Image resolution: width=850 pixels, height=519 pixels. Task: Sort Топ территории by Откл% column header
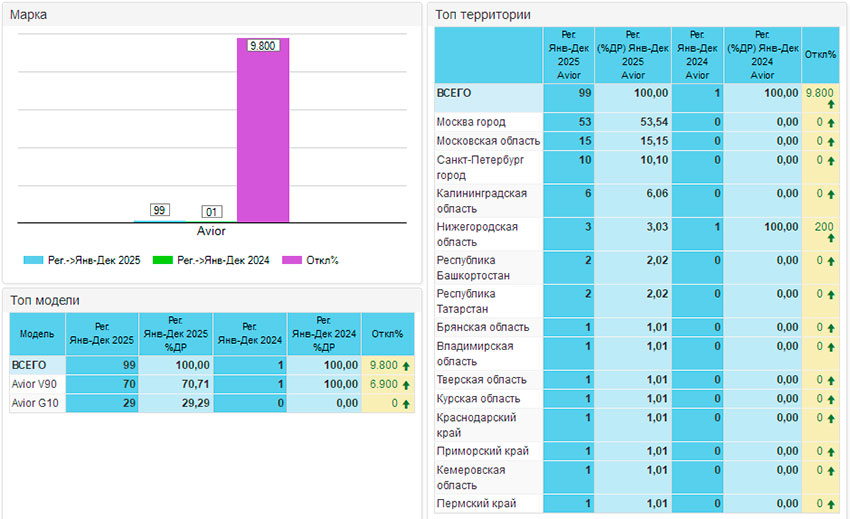(x=819, y=54)
